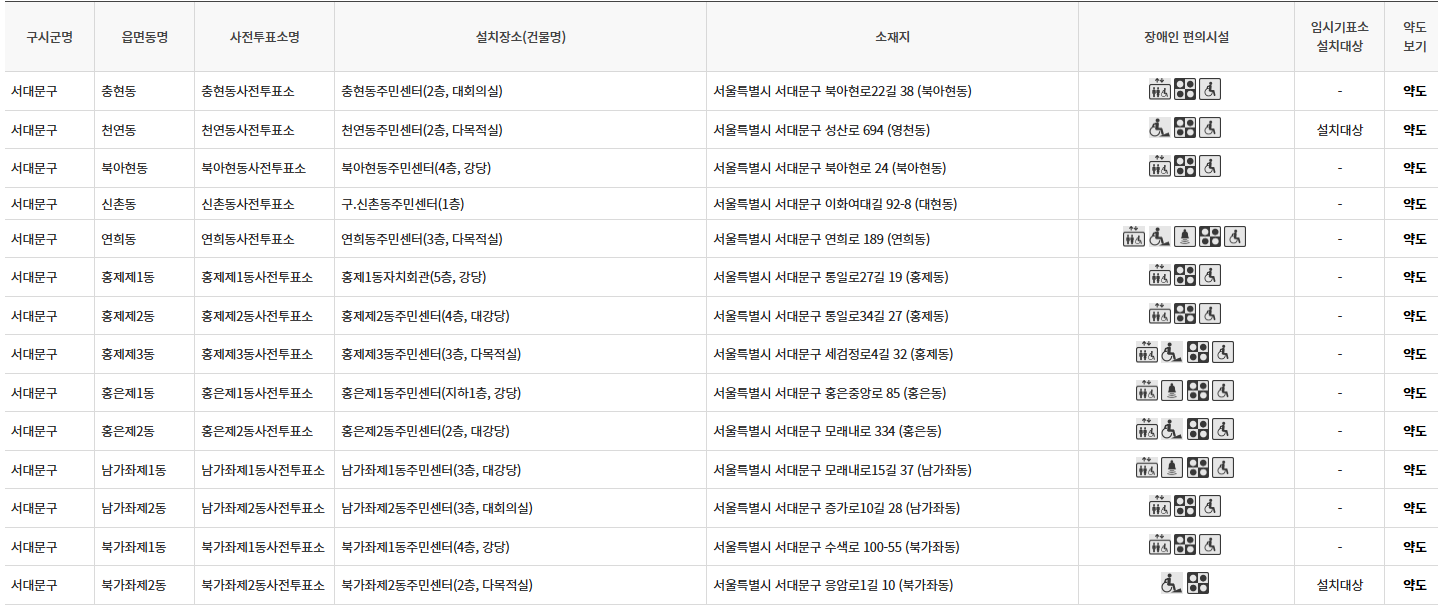Click the 충현동사전투표소 table cell

(x=247, y=89)
